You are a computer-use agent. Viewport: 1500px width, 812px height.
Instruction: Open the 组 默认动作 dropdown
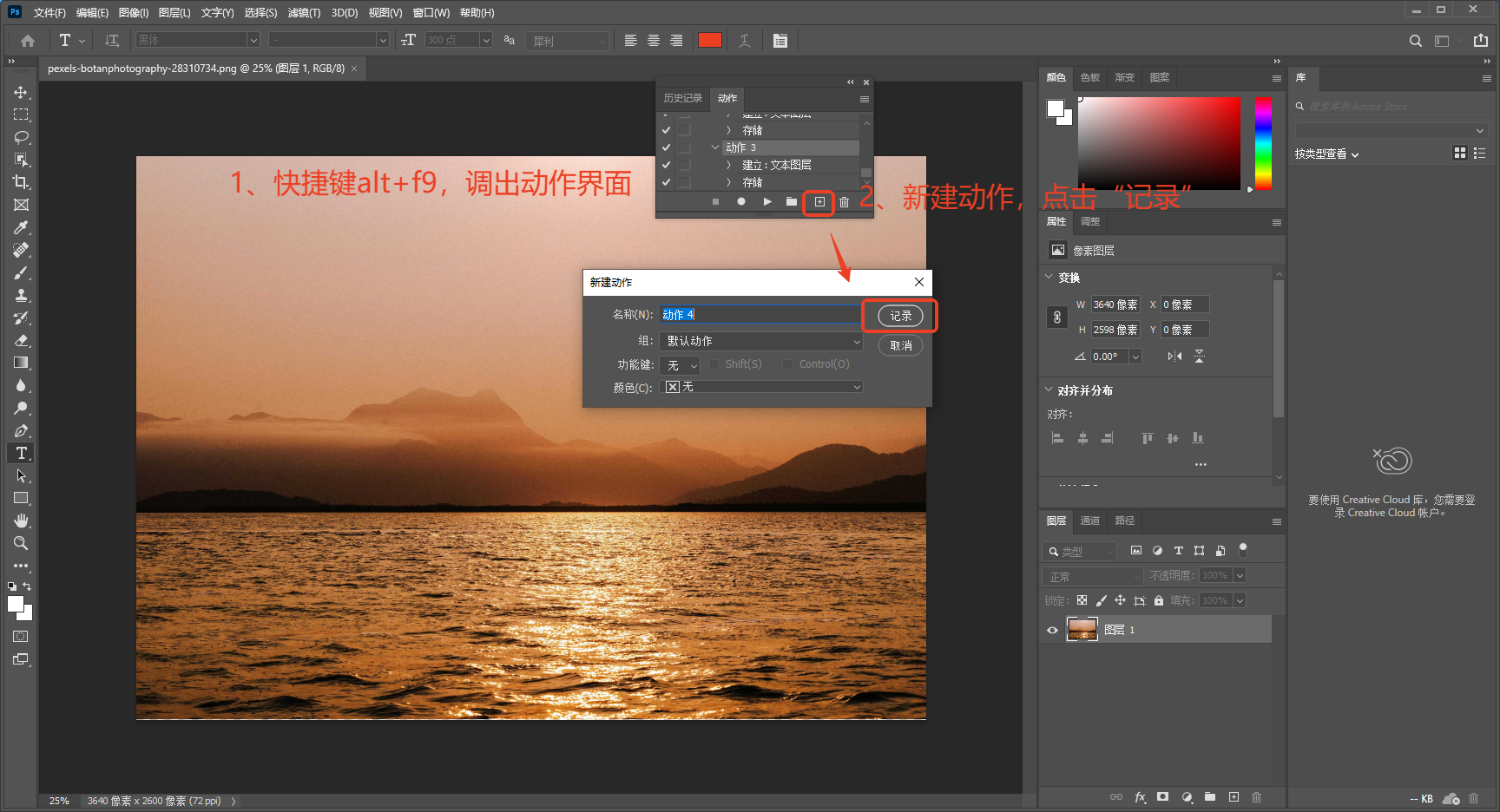point(761,341)
